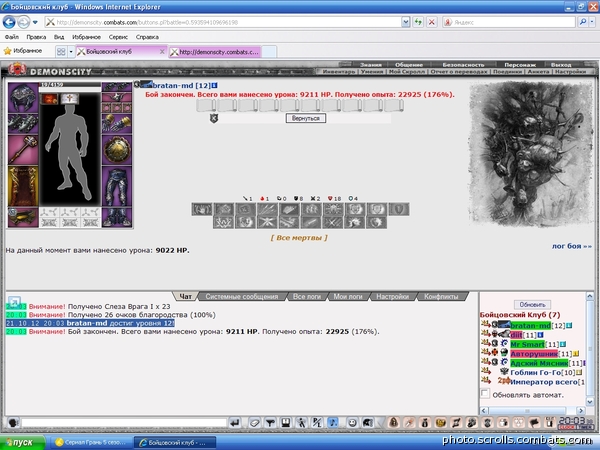
Task: Click the bracers slot below the helmet
Action: [x=23, y=124]
